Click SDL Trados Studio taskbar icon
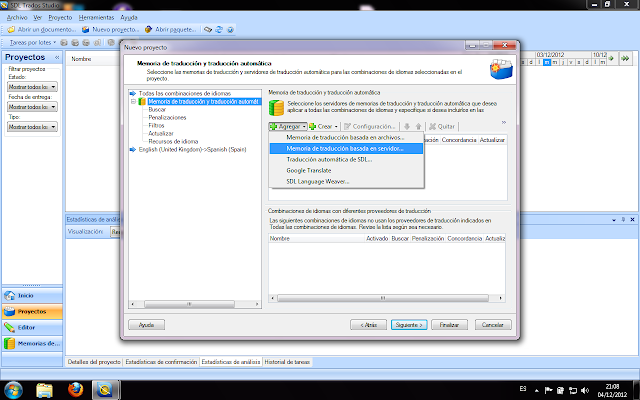Viewport: 640px width, 400px height. pyautogui.click(x=105, y=390)
